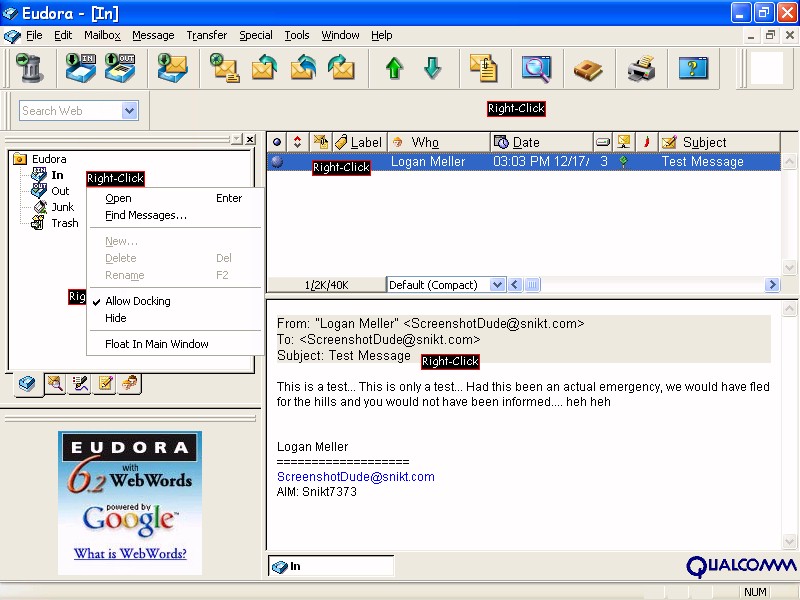Switch to the File Browser tab at panel bottom

(55, 383)
